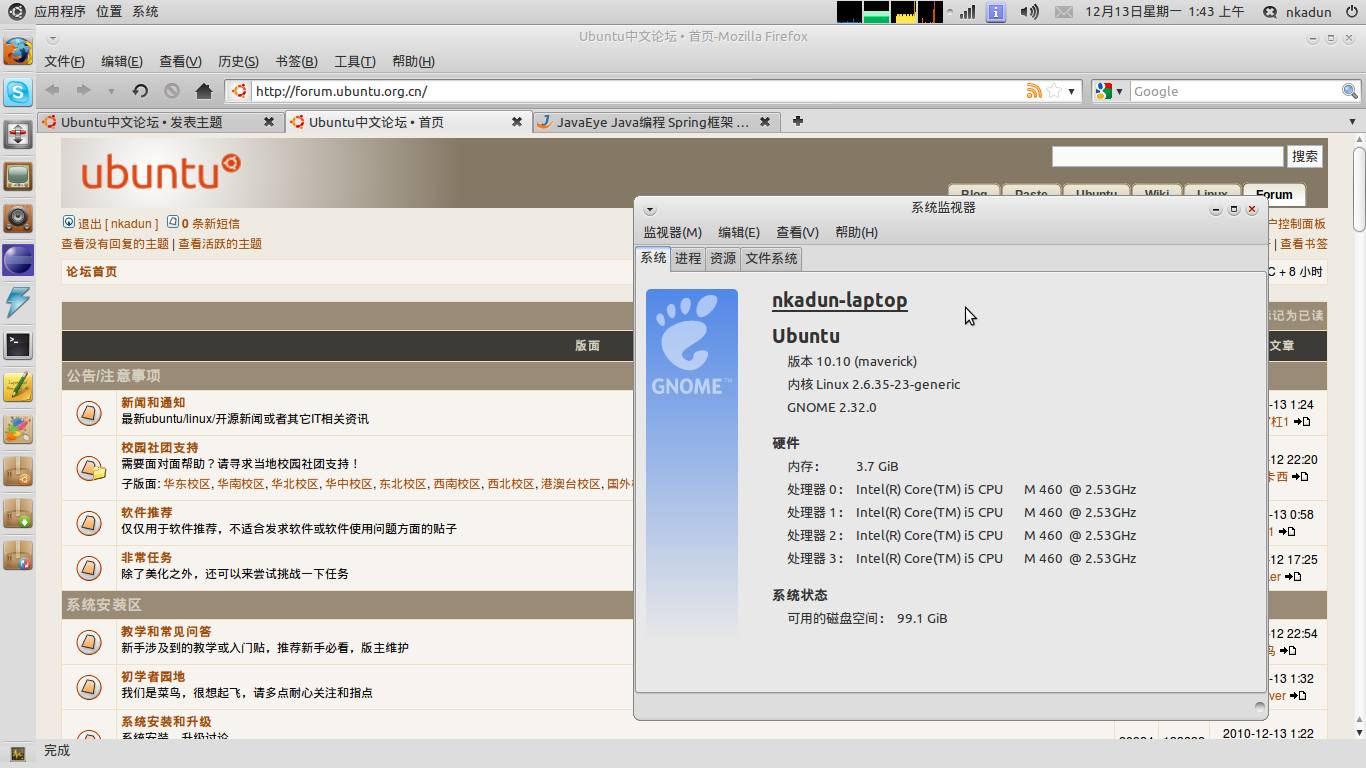Screen dimensions: 1366x768
Task: Open the package box with green arrow icon
Action: click(17, 513)
